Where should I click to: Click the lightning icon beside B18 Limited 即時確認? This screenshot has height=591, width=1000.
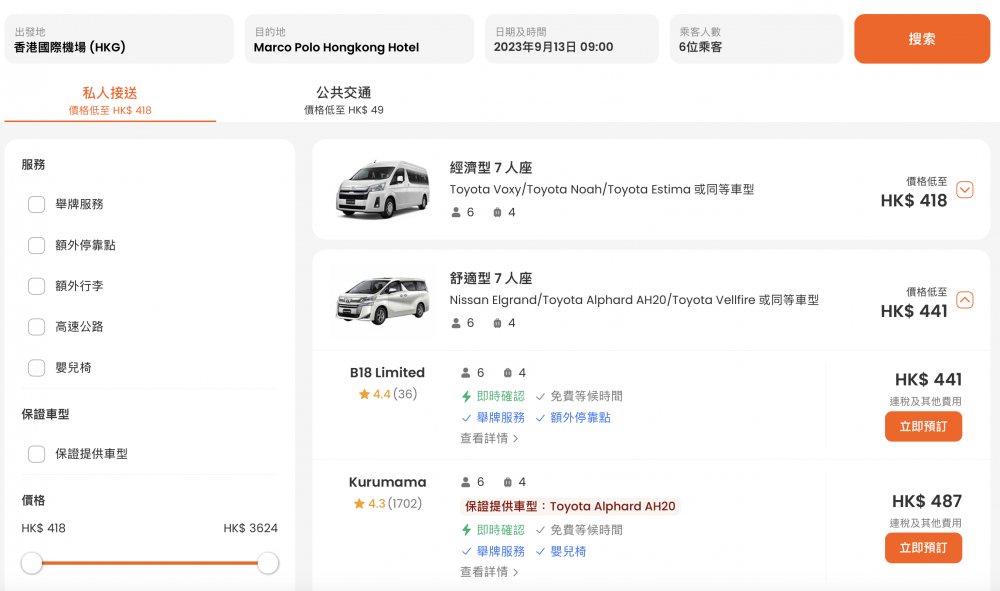(466, 397)
